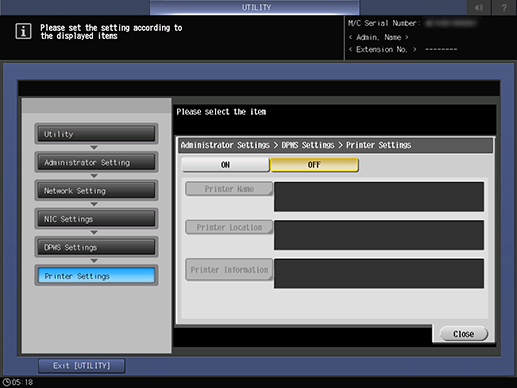
Task: Click the arrow below Network Setting
Action: click(94, 204)
